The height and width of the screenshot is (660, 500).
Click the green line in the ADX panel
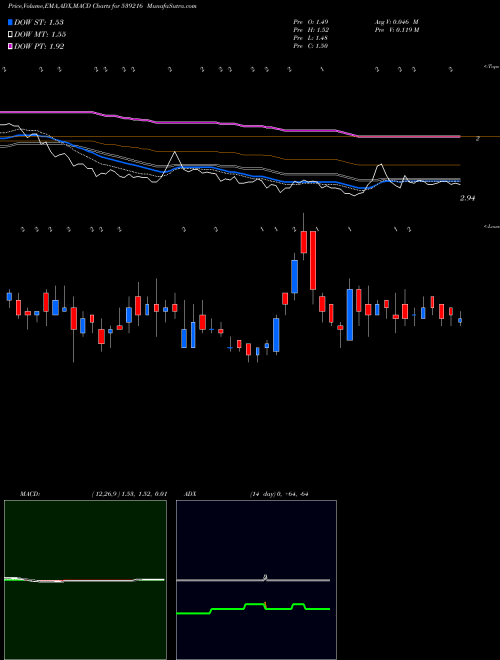tap(253, 608)
